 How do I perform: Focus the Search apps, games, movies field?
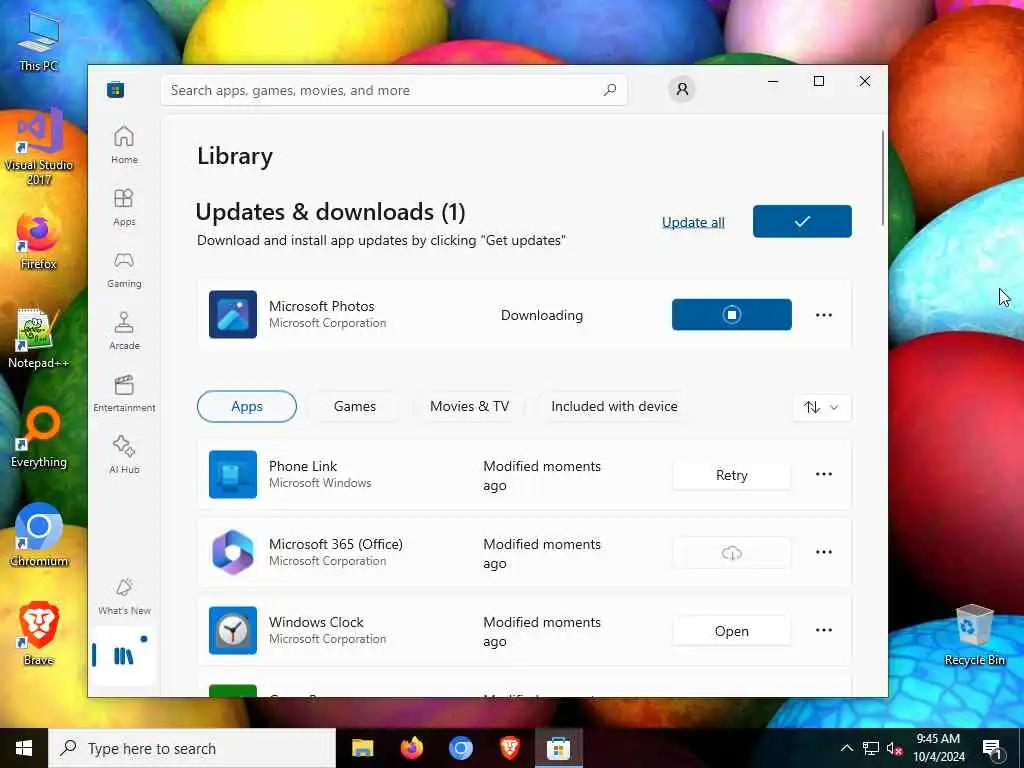point(394,90)
